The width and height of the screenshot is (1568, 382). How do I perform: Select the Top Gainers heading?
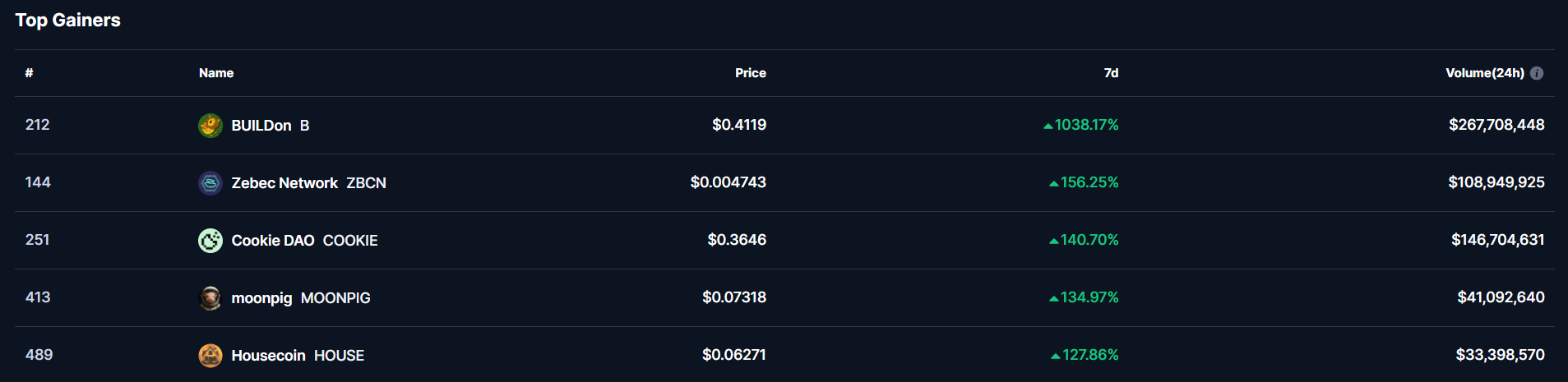pos(68,21)
